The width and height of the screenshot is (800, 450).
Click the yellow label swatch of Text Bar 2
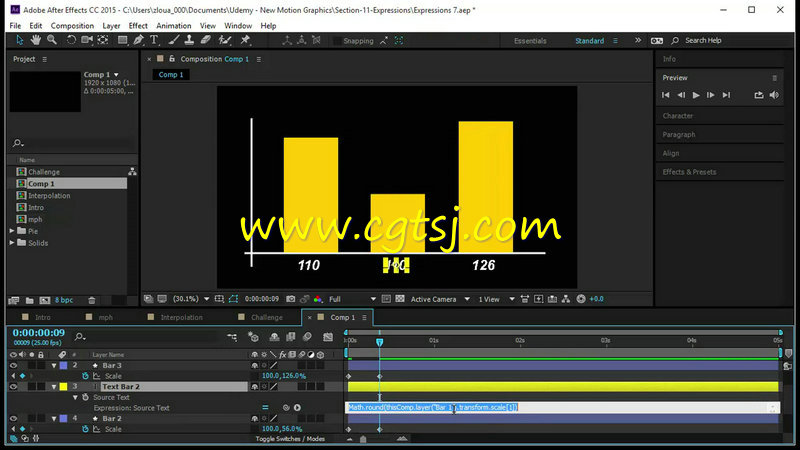point(63,387)
